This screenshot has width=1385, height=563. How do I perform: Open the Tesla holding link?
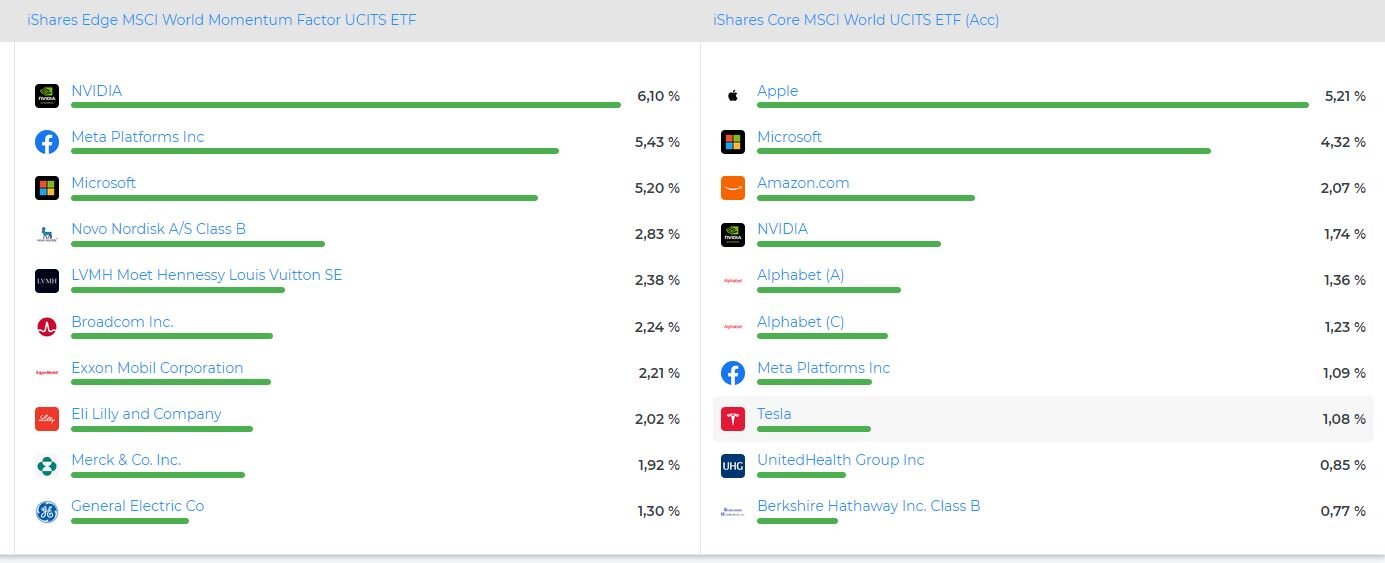click(774, 414)
